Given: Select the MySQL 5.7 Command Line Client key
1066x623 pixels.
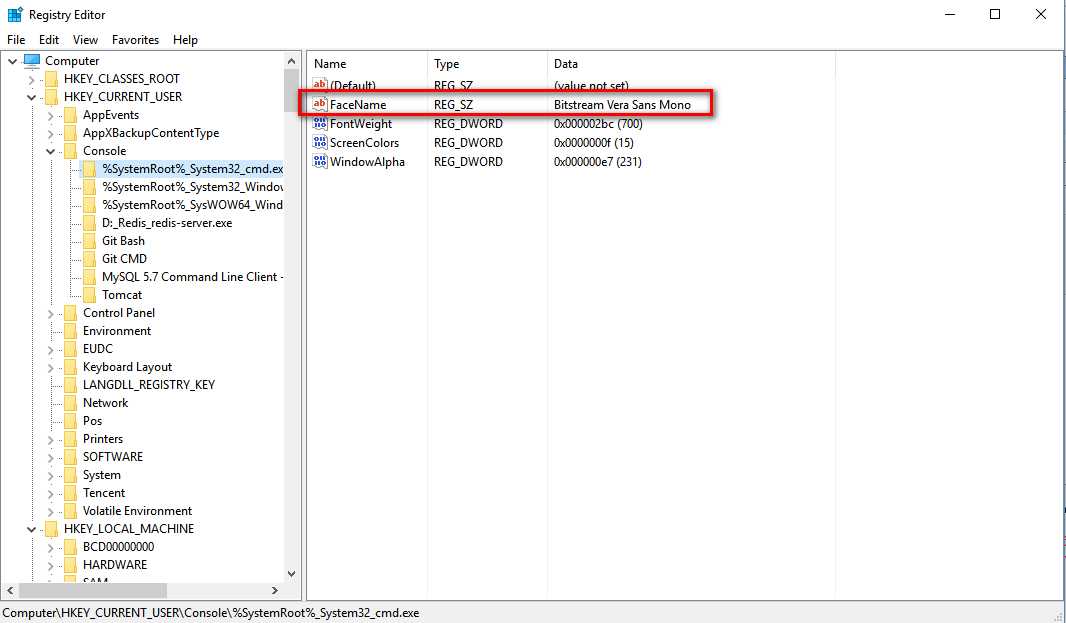Looking at the screenshot, I should click(192, 277).
